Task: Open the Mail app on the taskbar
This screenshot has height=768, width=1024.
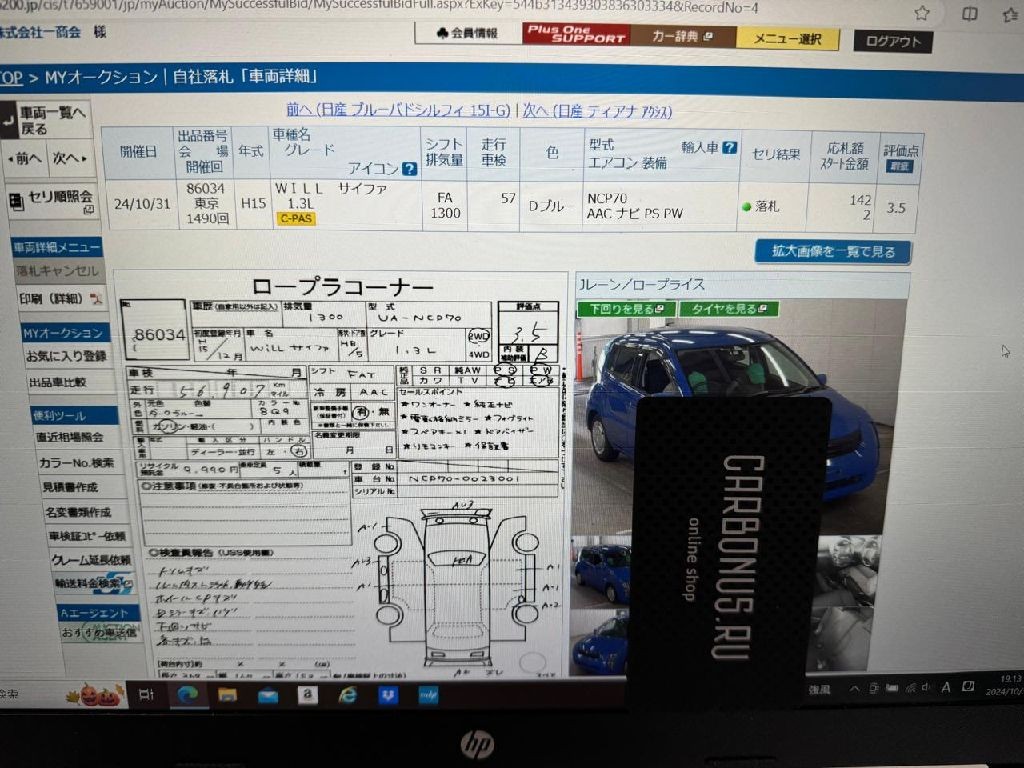Action: tap(268, 696)
